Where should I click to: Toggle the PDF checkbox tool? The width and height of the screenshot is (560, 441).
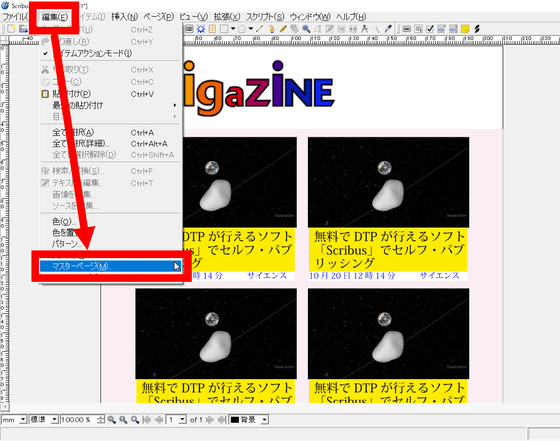click(430, 29)
